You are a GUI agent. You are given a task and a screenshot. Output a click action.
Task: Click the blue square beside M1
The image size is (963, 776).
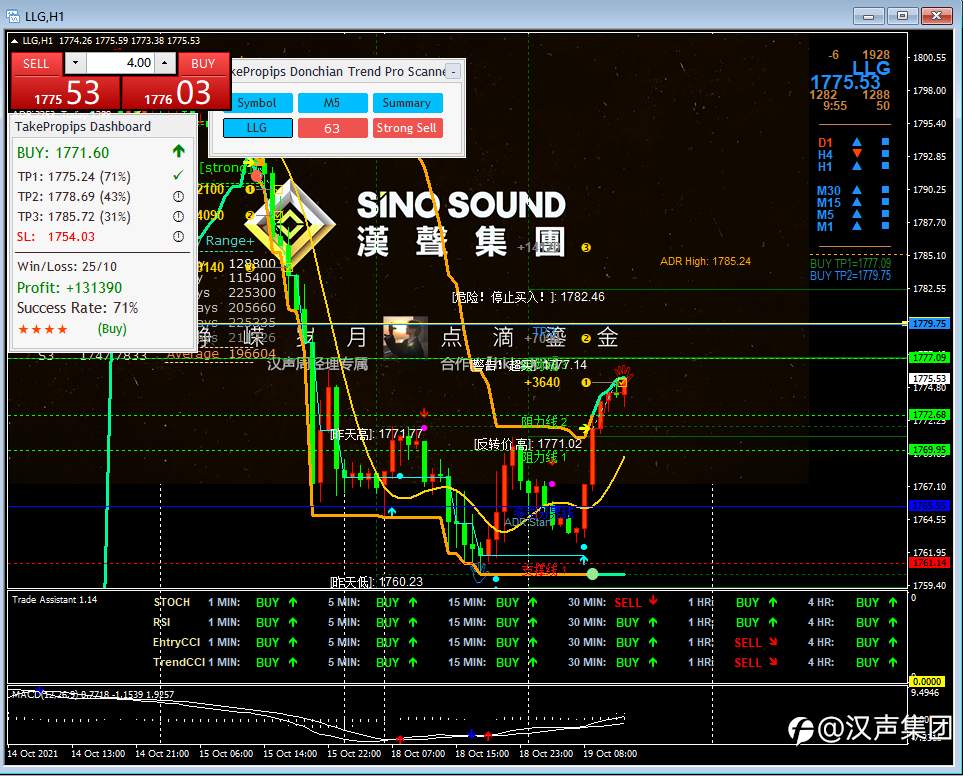(x=885, y=226)
